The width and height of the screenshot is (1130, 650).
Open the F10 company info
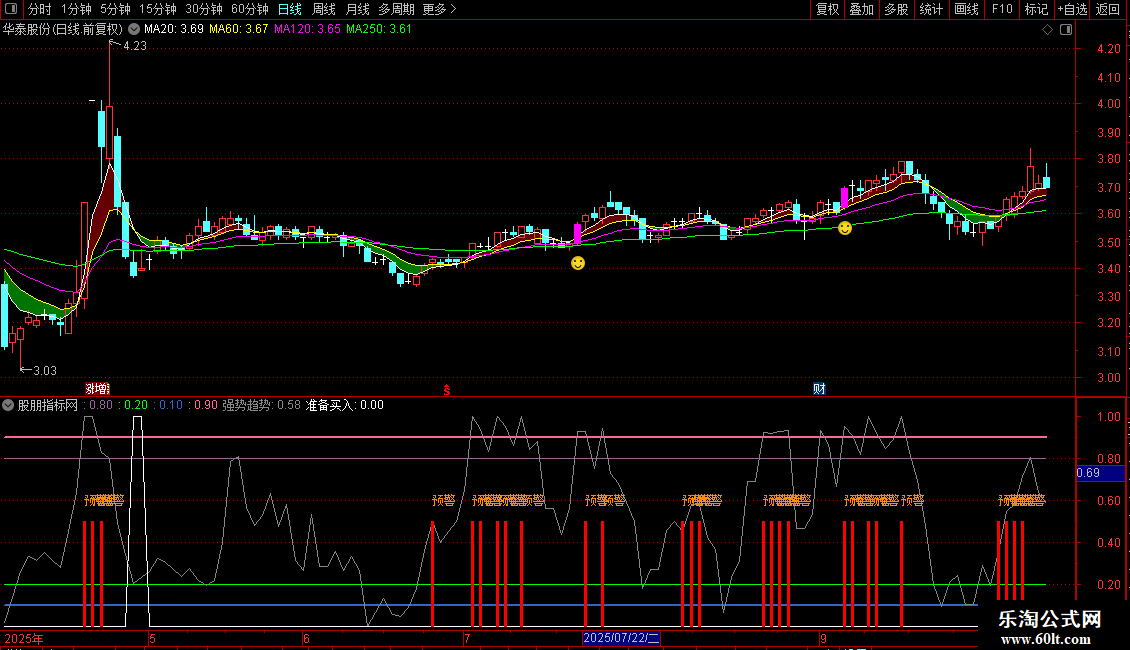pos(1001,9)
